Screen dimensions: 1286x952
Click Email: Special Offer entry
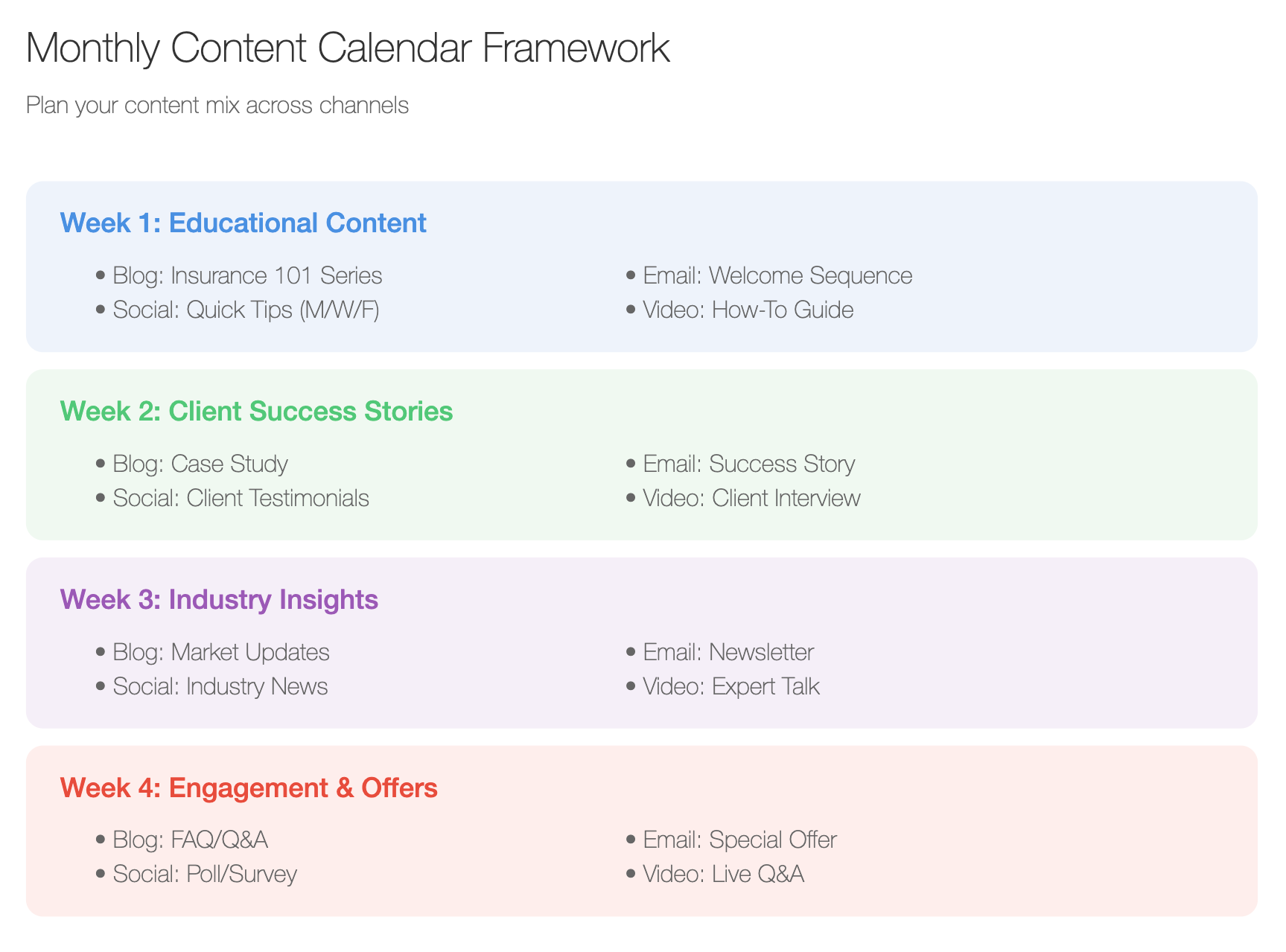740,840
